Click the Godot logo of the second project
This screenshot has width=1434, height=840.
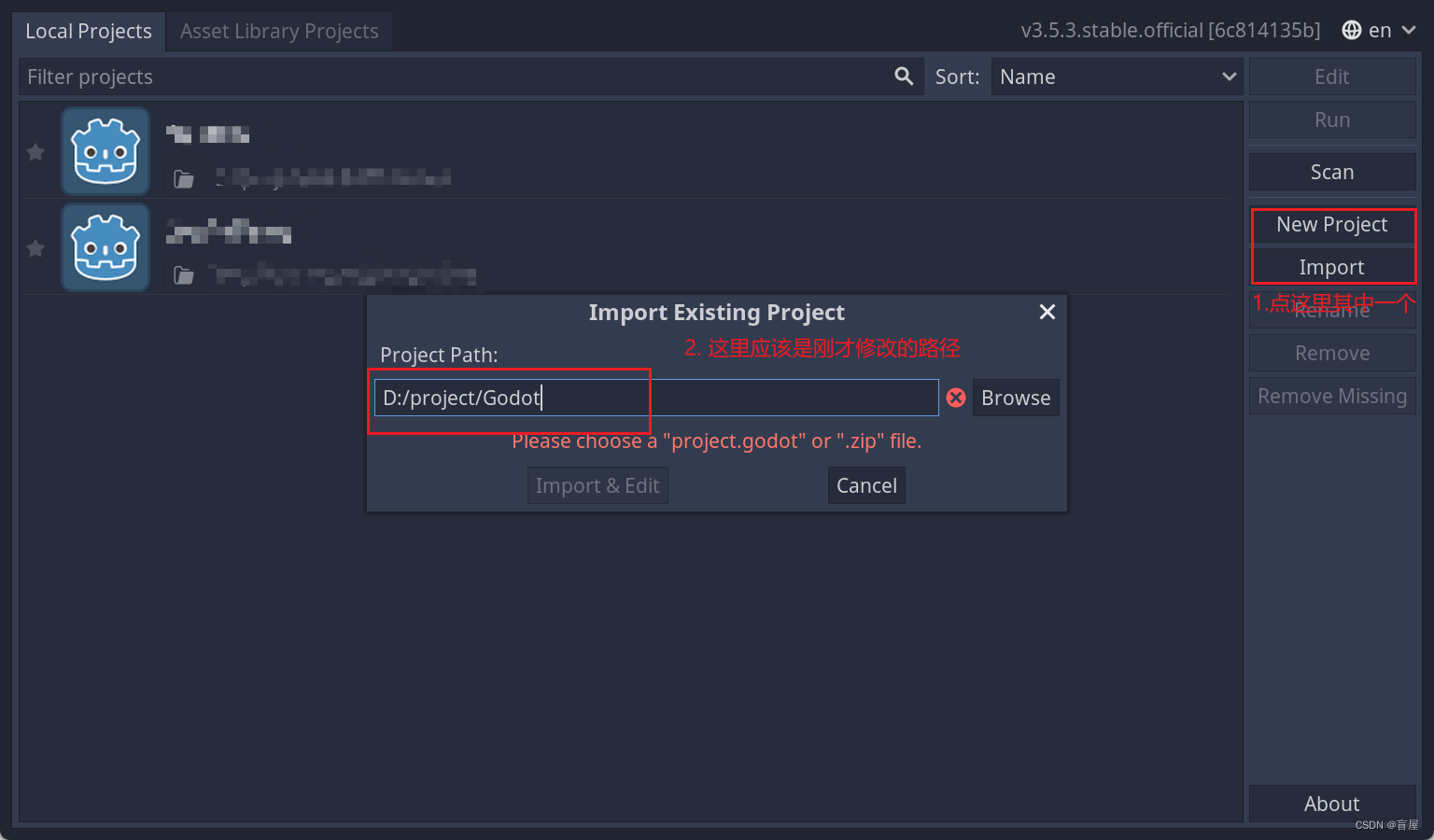[x=105, y=247]
